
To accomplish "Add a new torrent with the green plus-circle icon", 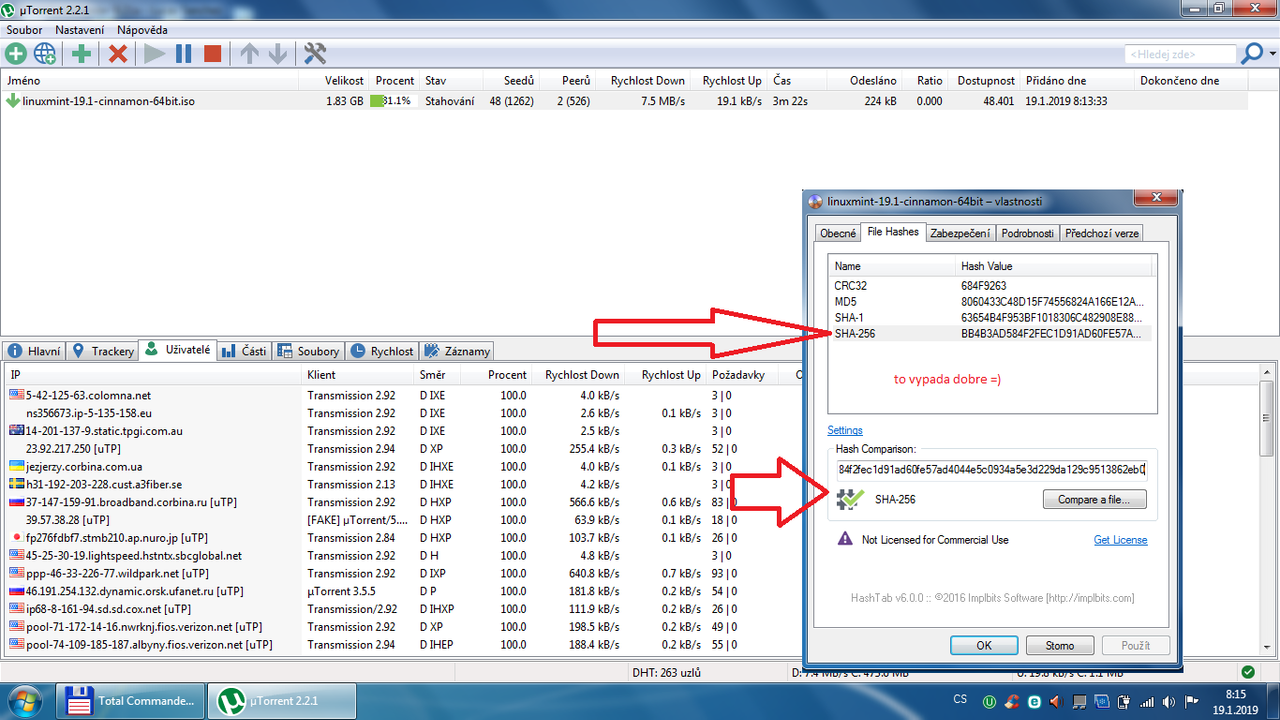I will click(16, 54).
